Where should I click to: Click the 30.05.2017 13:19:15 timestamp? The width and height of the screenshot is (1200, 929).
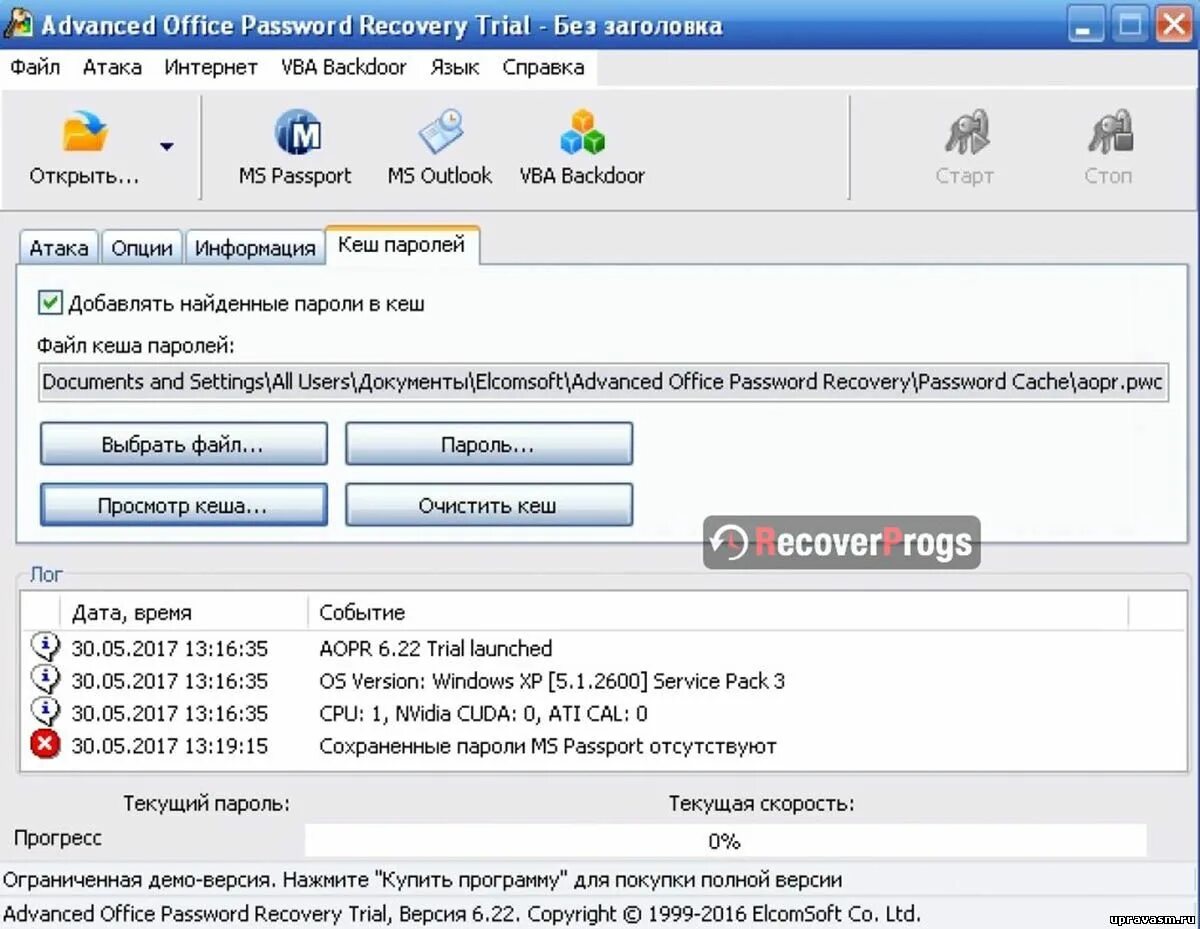point(170,746)
